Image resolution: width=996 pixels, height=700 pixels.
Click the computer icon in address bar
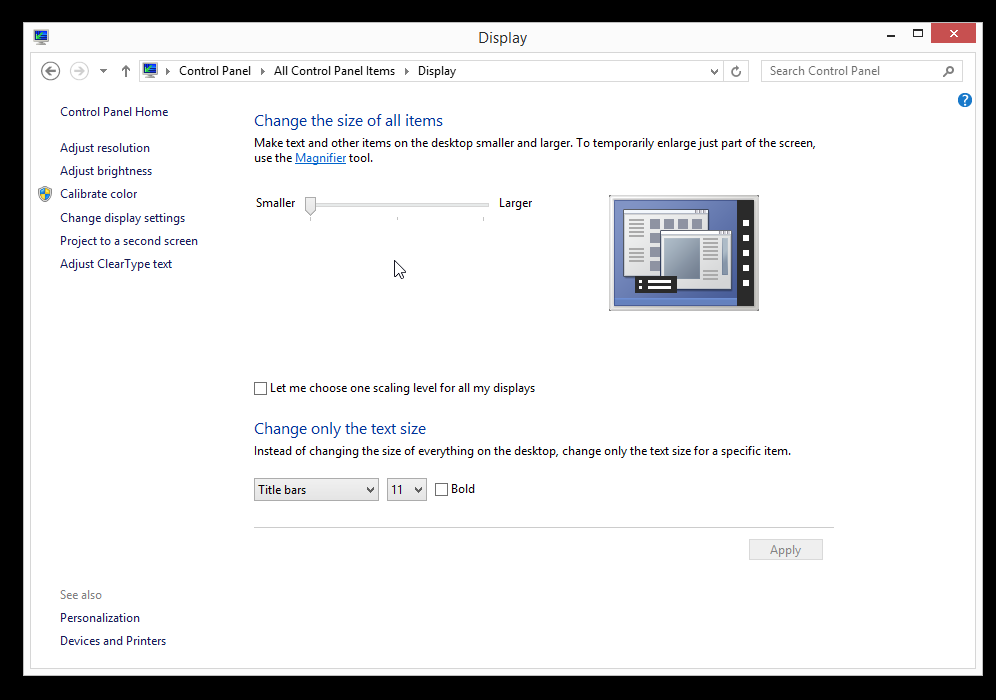[x=150, y=71]
